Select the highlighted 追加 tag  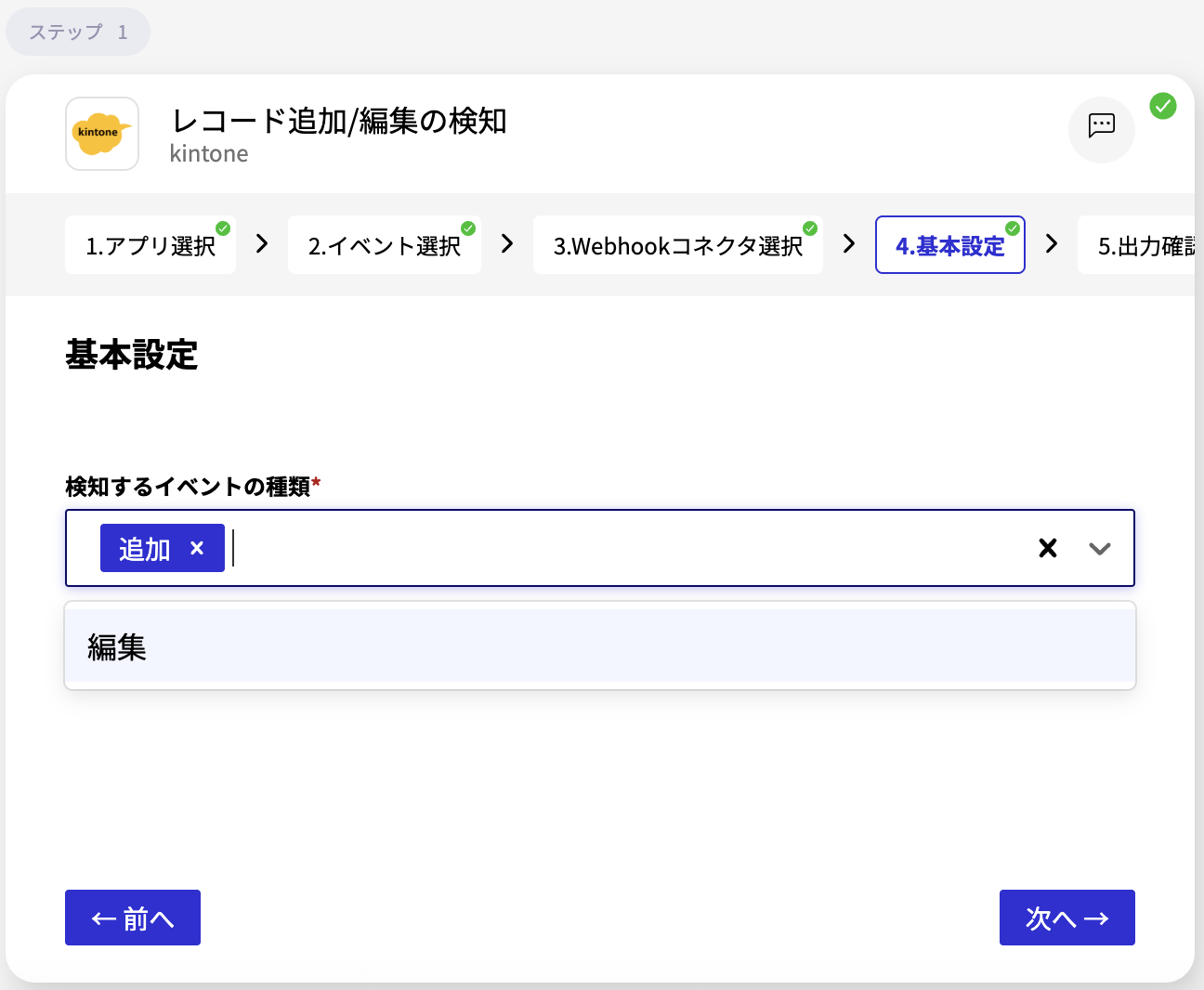[x=144, y=548]
